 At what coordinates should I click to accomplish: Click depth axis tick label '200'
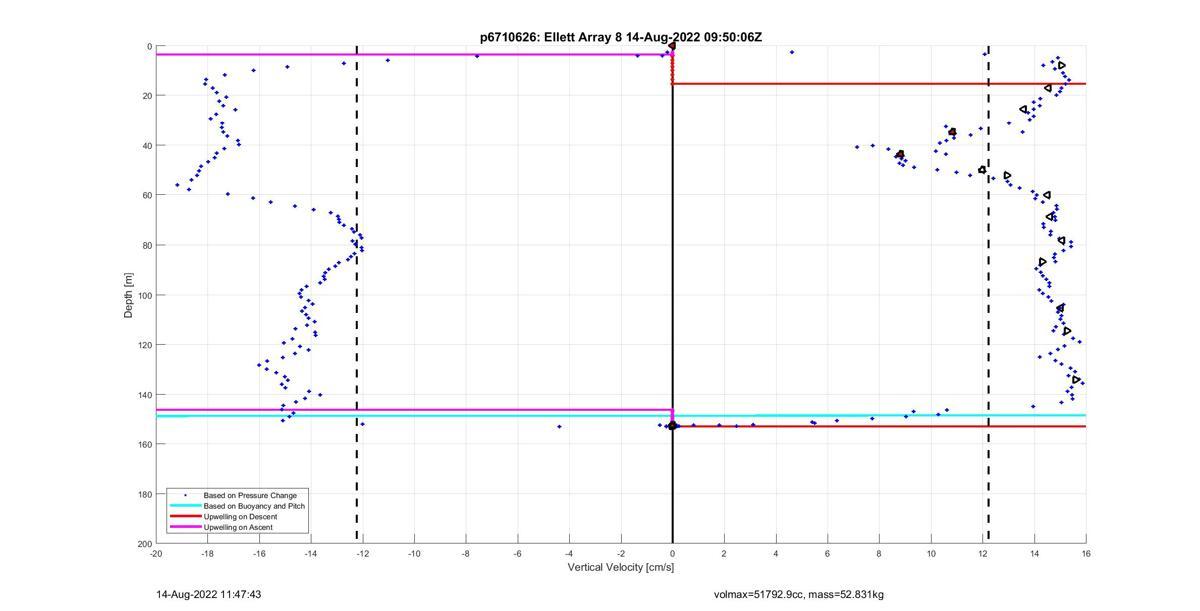(x=145, y=543)
